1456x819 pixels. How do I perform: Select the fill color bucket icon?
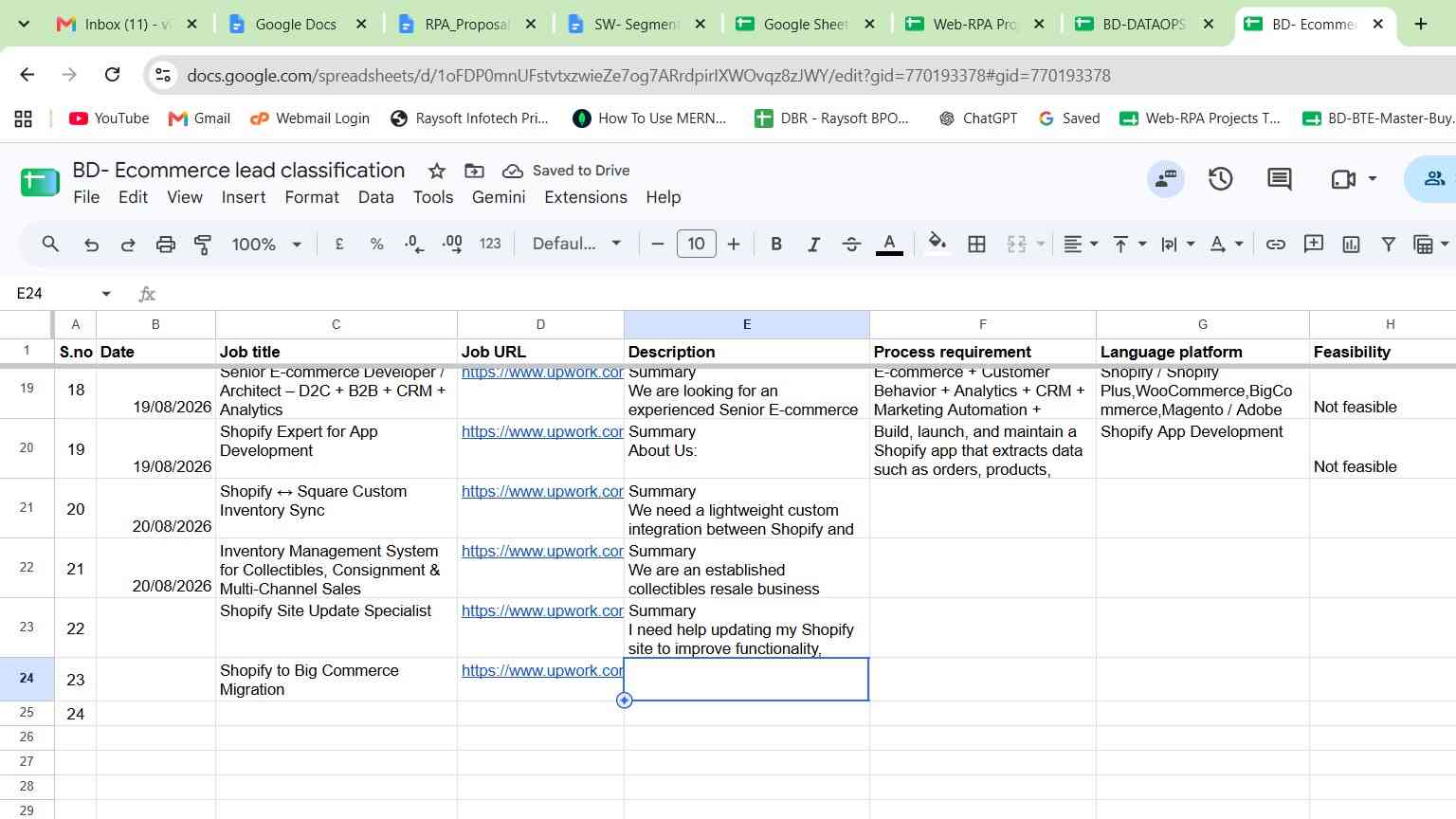click(937, 244)
